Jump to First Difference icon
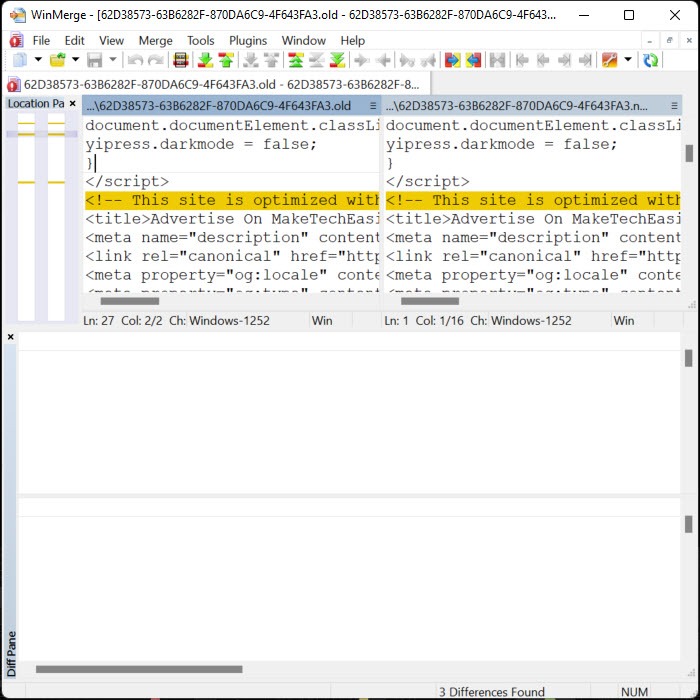 (x=296, y=60)
